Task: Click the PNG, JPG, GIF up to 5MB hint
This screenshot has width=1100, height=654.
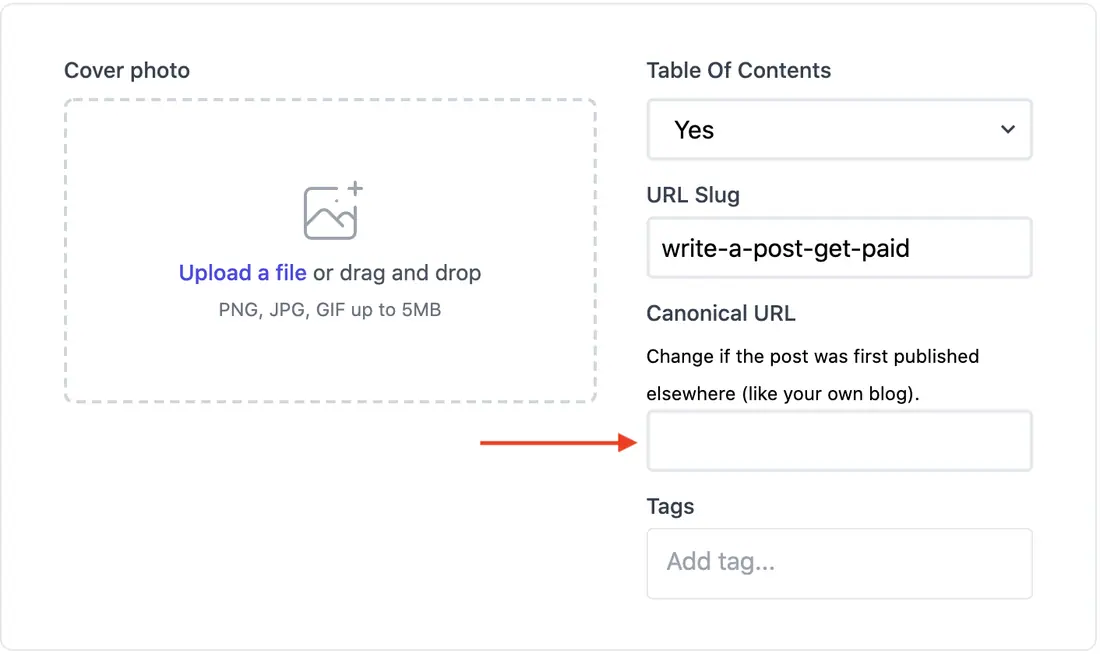Action: (x=330, y=309)
